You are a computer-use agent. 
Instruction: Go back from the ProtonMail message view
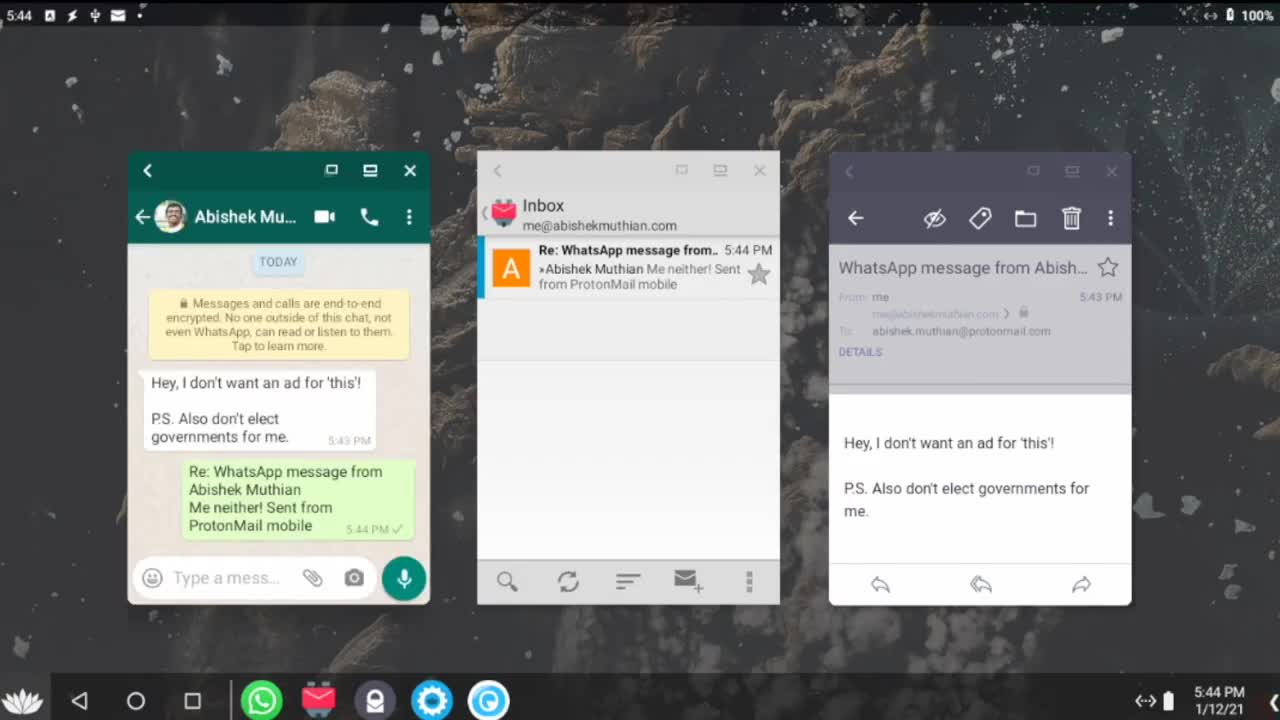tap(855, 218)
